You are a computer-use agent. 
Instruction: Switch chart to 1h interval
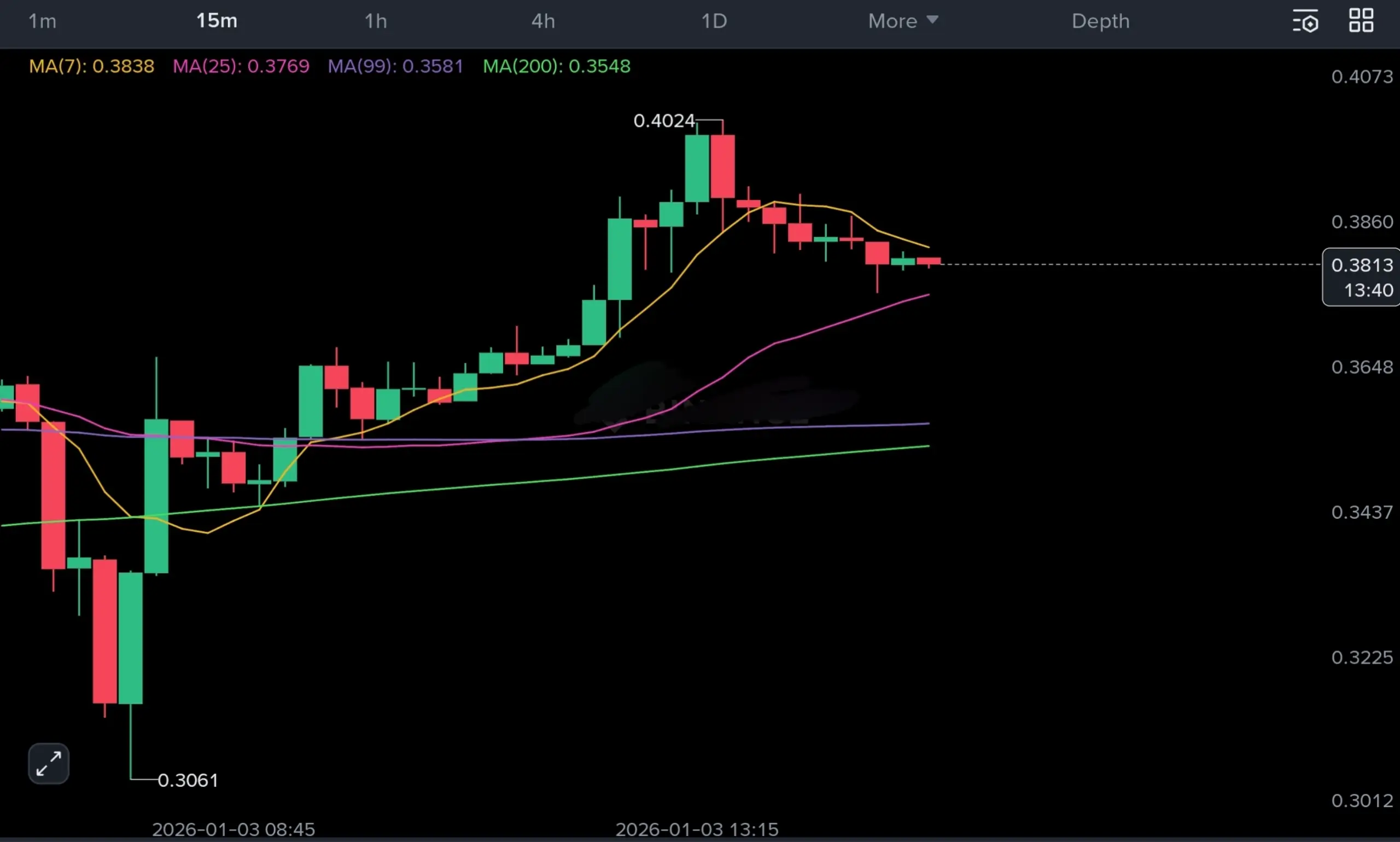375,21
